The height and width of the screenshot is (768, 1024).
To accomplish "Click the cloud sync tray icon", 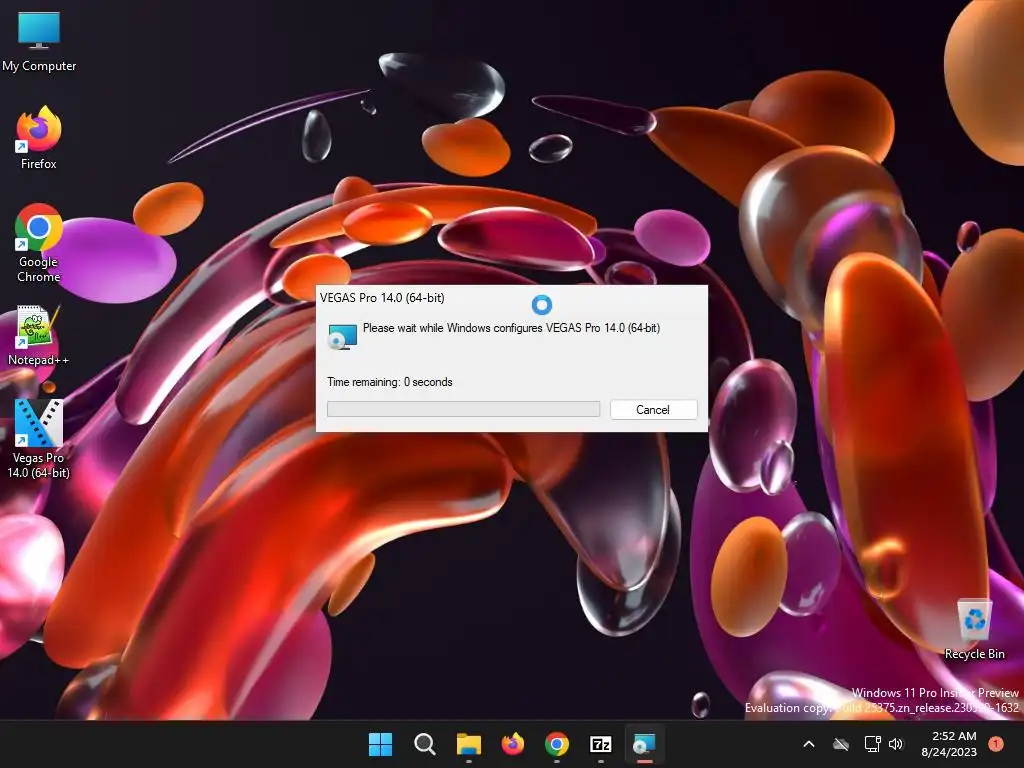I will tap(841, 744).
